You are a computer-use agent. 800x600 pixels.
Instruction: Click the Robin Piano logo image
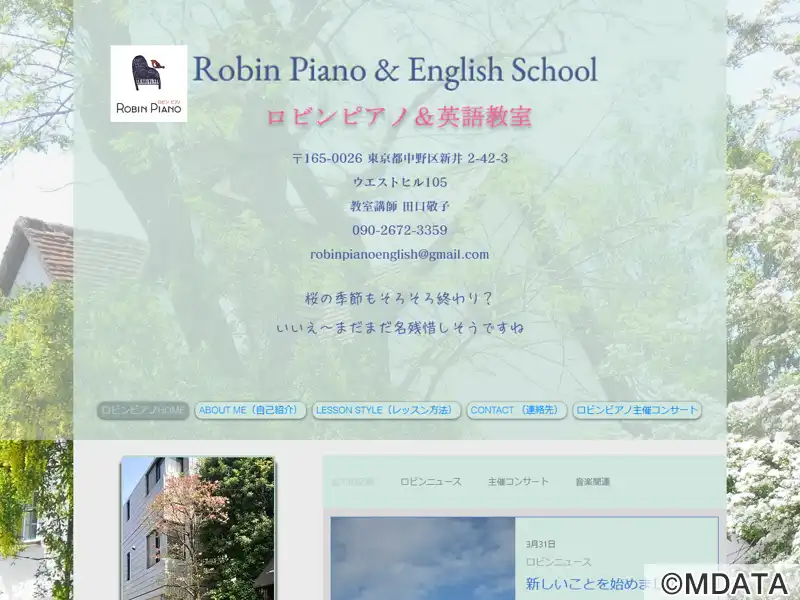[x=148, y=84]
